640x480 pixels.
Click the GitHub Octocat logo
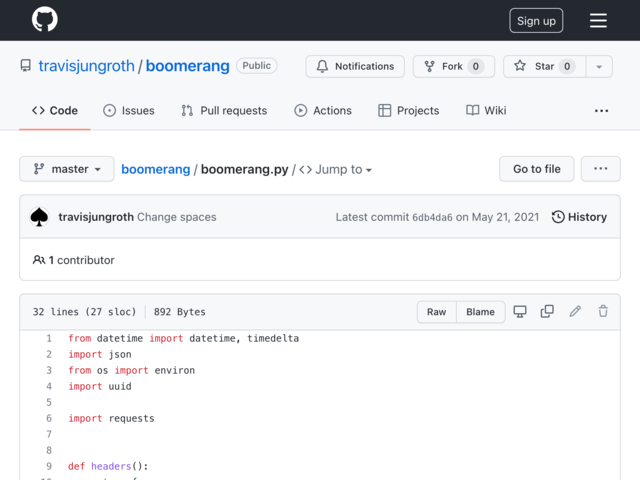coord(44,19)
